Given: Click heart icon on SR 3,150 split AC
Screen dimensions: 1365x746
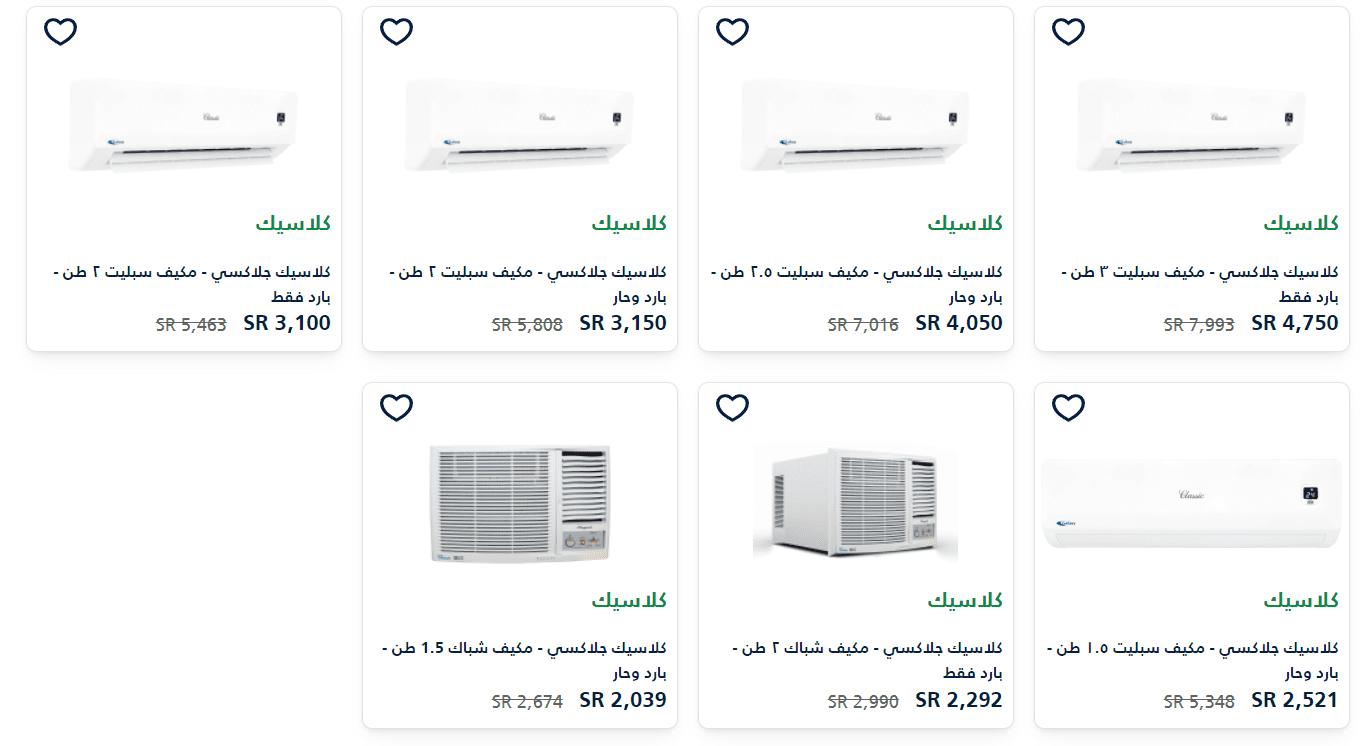Looking at the screenshot, I should (397, 32).
